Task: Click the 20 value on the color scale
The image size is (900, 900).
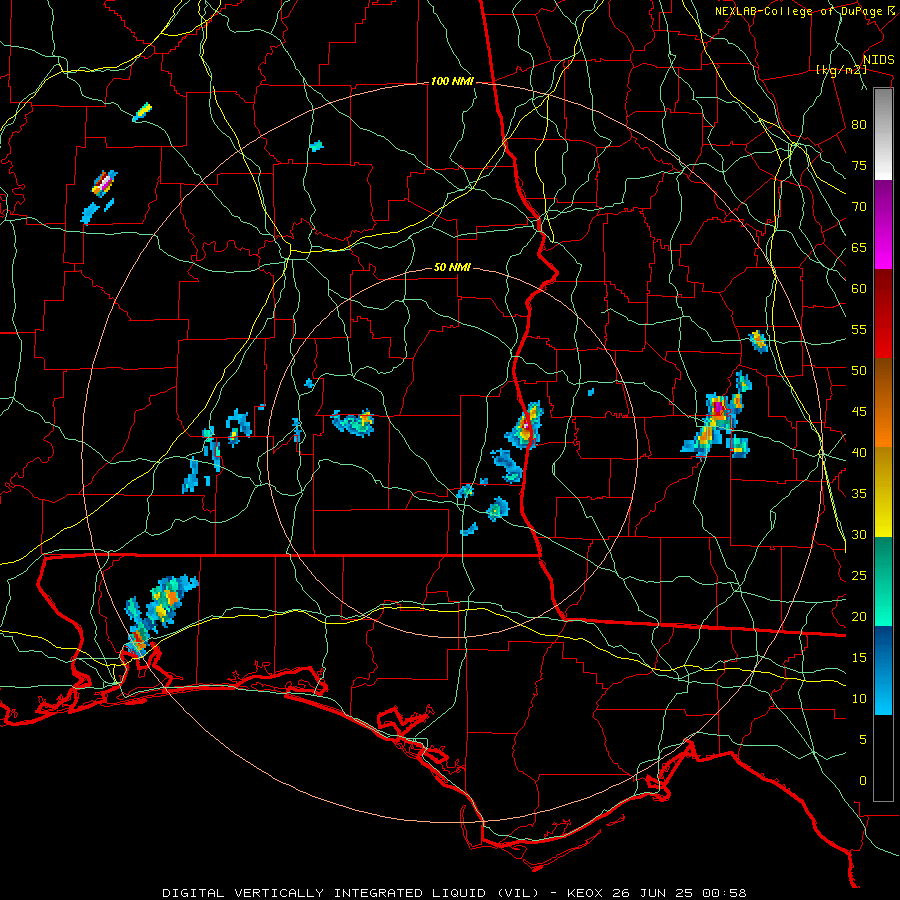Action: click(859, 616)
